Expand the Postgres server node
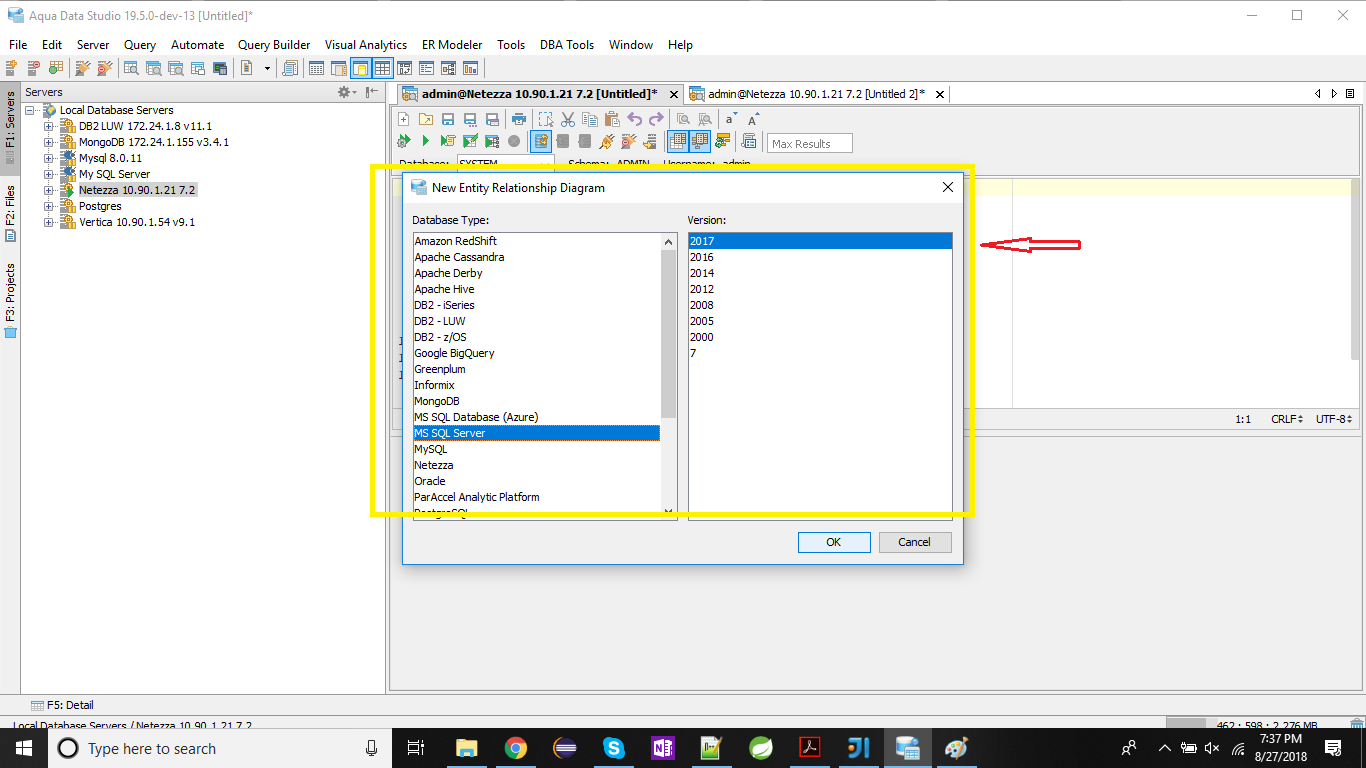 click(x=48, y=206)
